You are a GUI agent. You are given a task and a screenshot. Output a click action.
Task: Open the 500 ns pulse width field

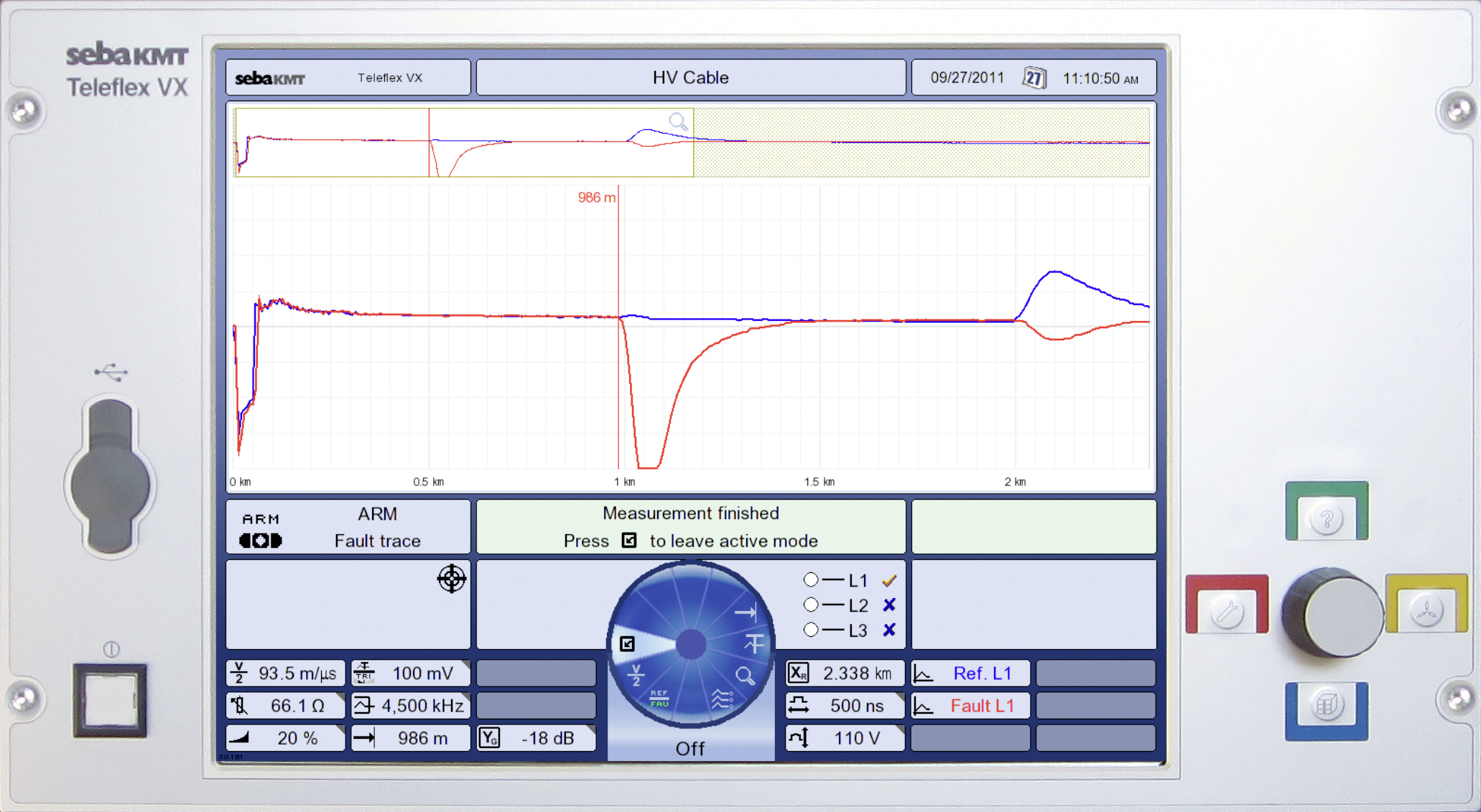[x=845, y=706]
